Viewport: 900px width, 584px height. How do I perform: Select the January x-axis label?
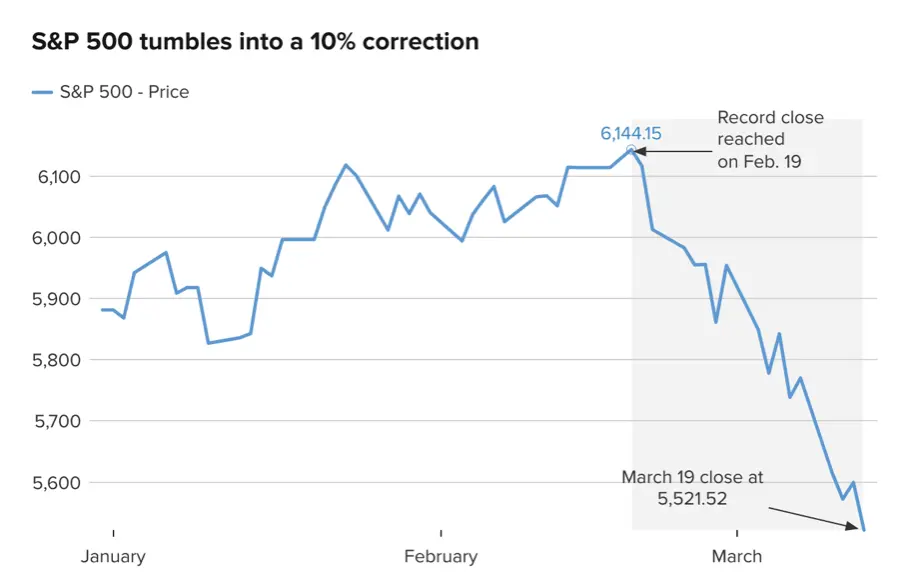point(113,556)
